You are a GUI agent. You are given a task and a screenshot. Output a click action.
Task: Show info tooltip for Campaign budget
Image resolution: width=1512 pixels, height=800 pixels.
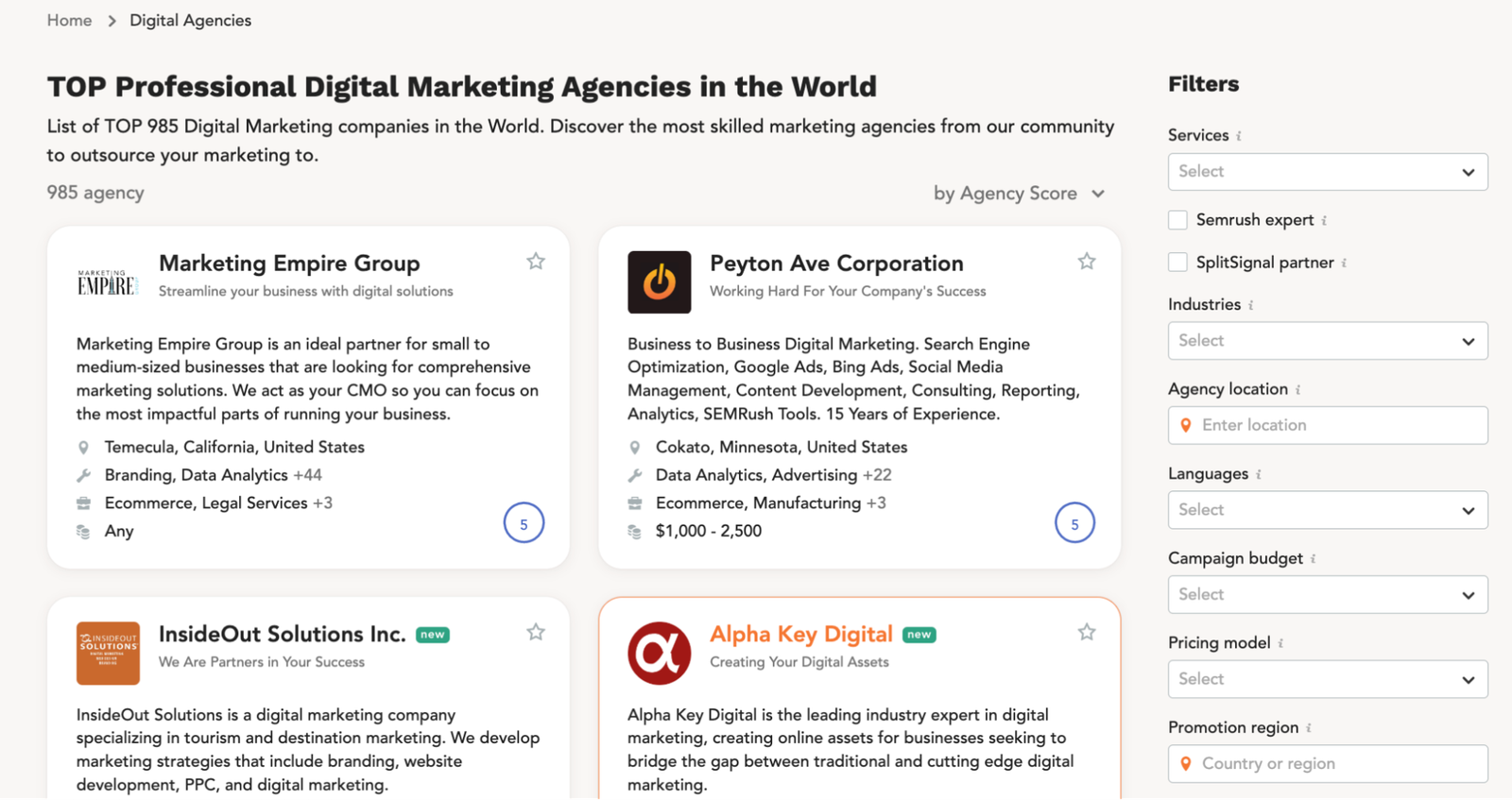point(1314,559)
